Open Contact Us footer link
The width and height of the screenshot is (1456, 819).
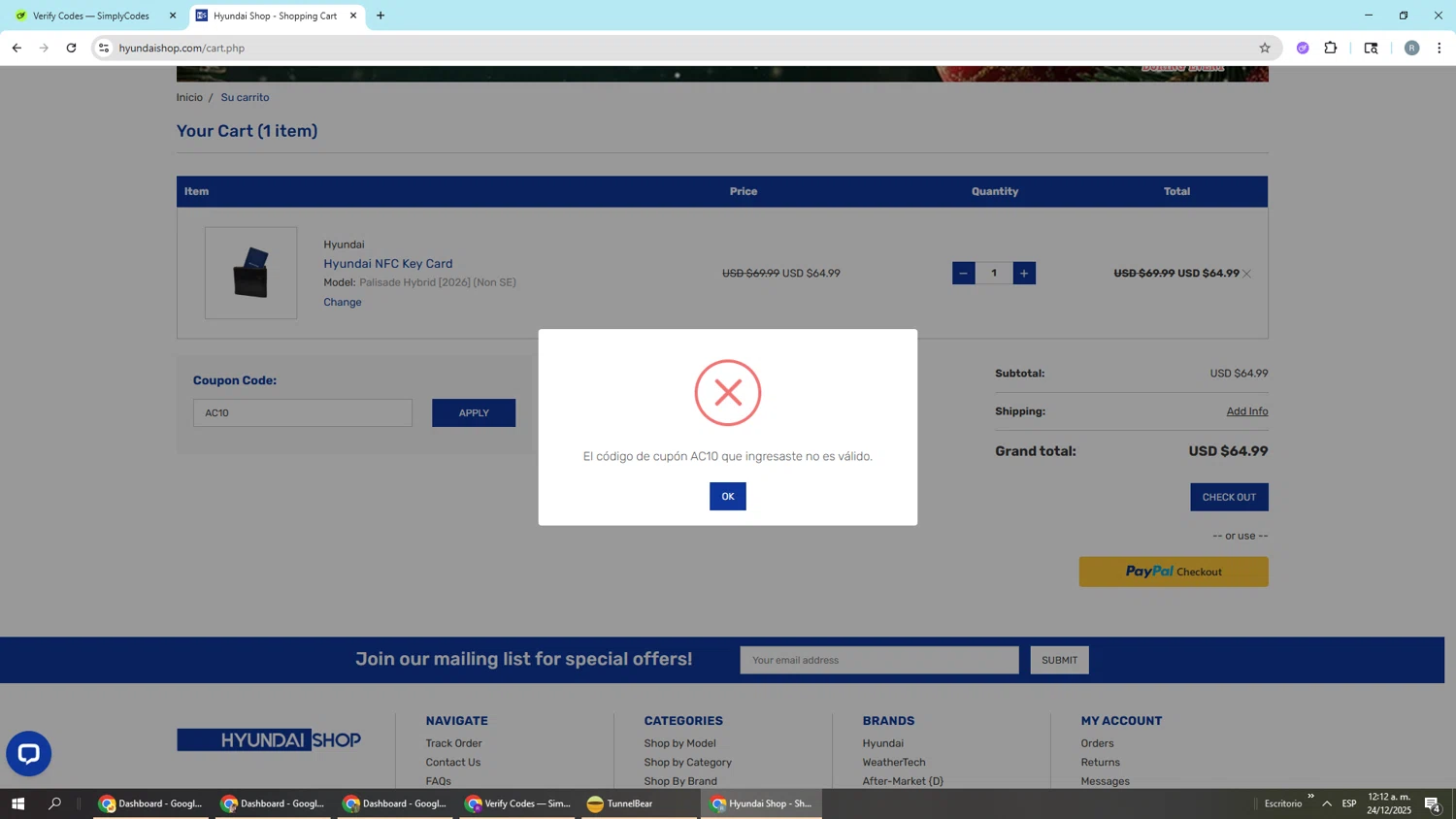[x=452, y=762]
